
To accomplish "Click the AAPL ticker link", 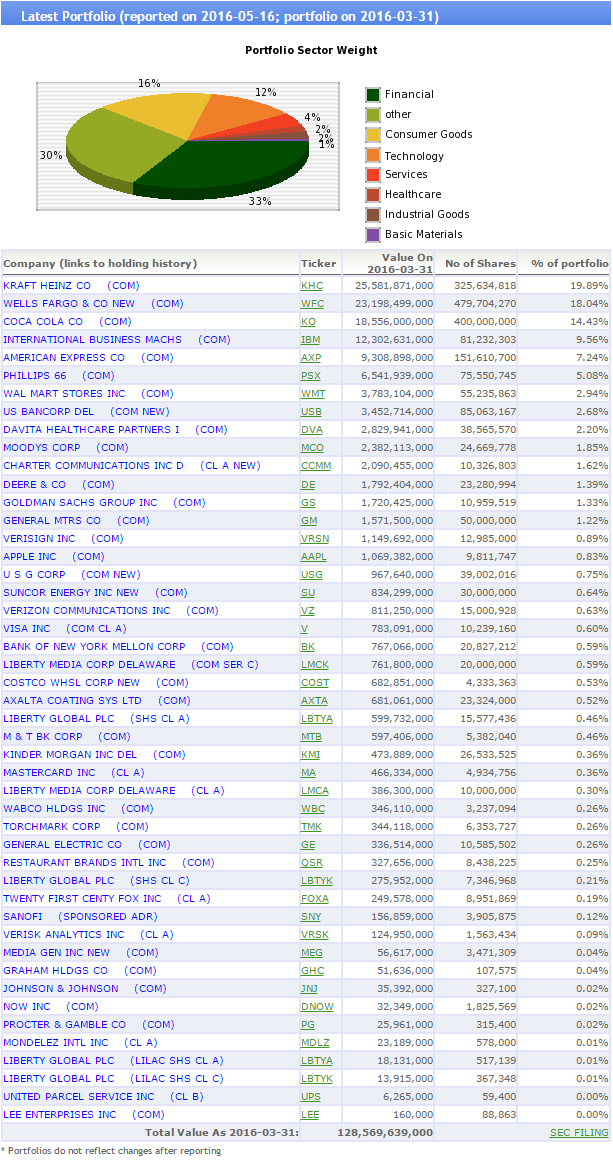I will [314, 558].
